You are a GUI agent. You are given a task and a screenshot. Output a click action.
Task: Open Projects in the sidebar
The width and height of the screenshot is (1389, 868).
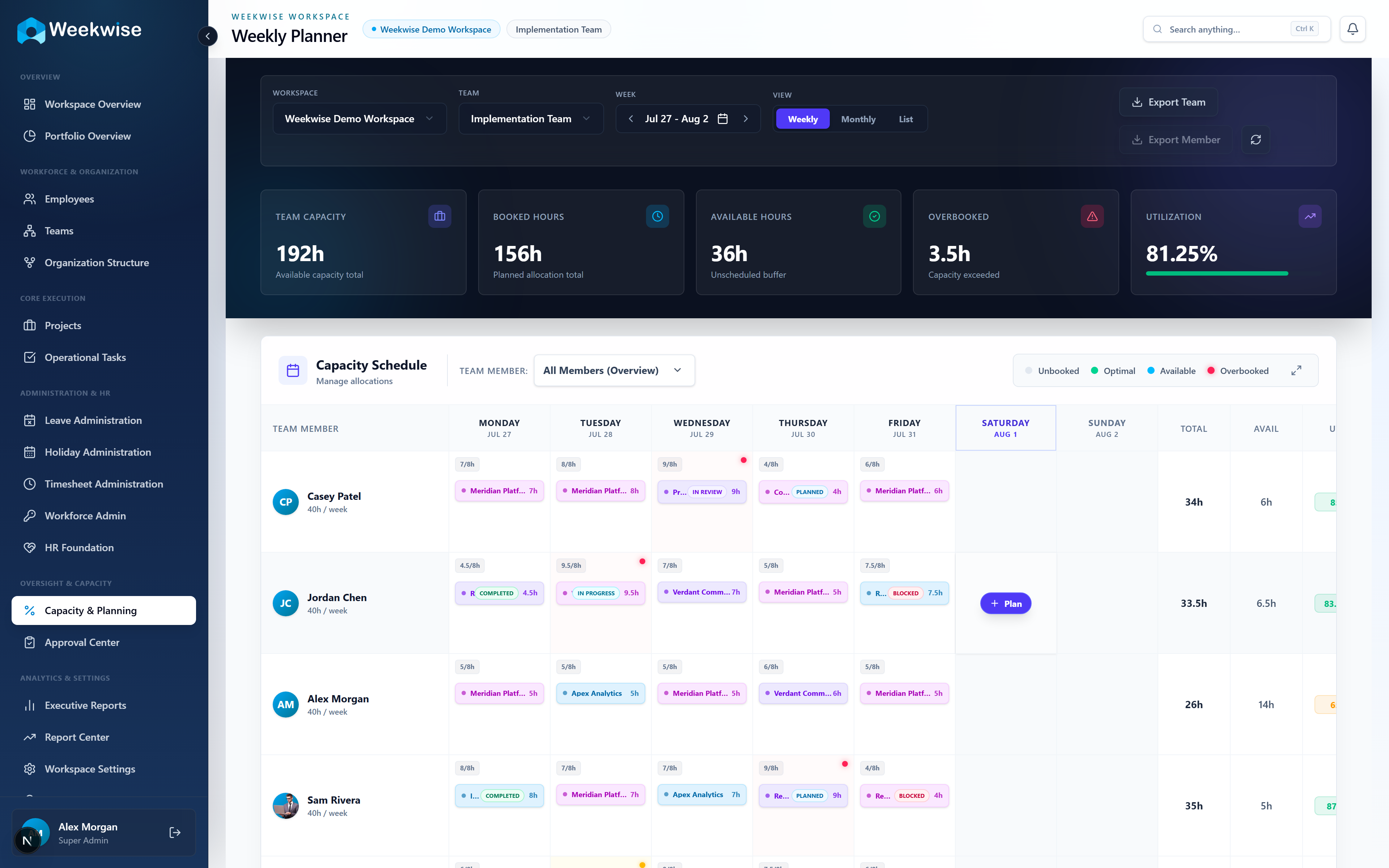click(103, 325)
